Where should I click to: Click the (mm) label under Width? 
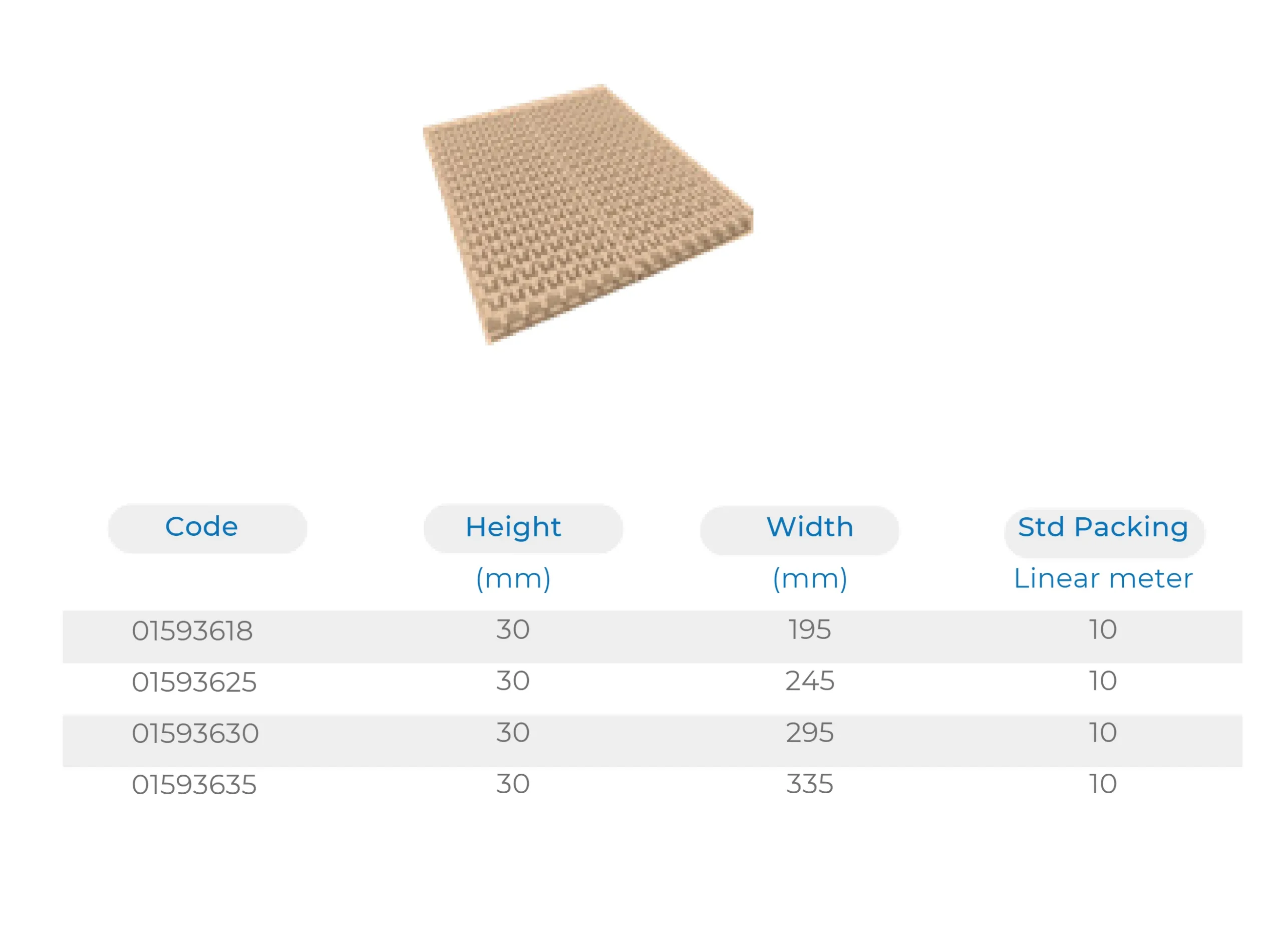(810, 578)
